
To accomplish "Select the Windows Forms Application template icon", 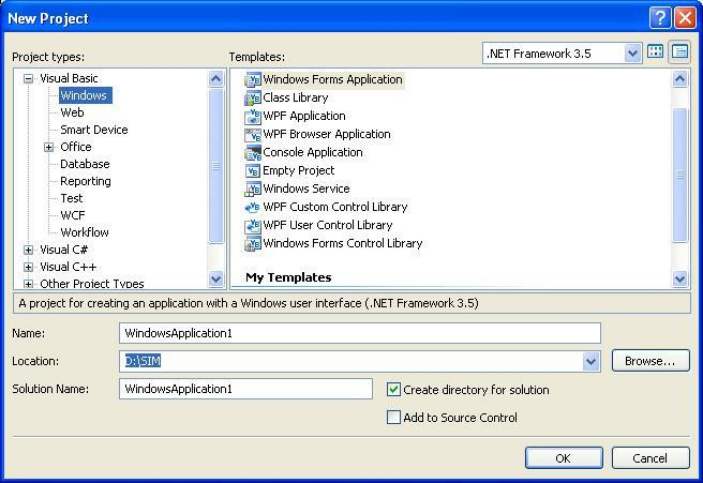I will (x=254, y=80).
